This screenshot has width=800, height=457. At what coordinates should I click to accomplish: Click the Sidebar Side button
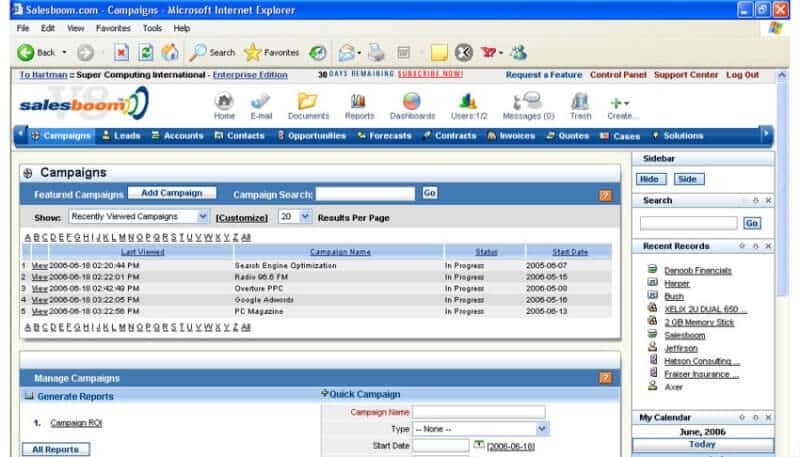[688, 179]
